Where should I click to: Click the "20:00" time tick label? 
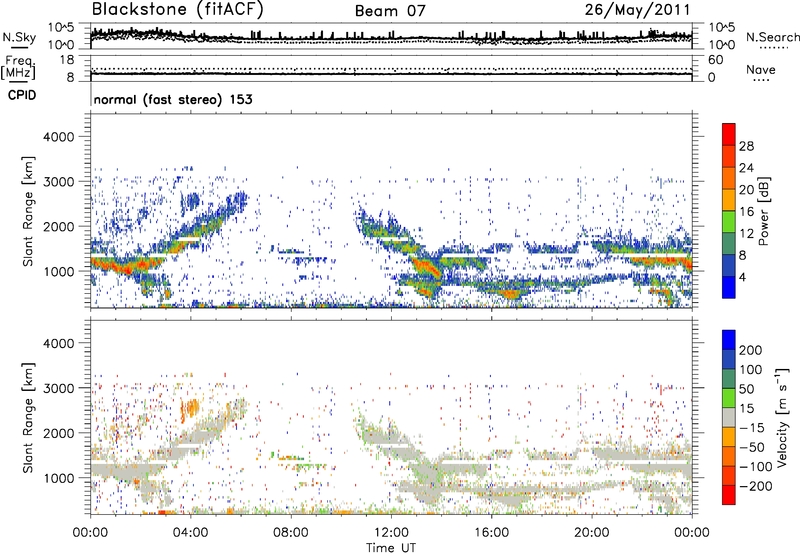point(591,533)
